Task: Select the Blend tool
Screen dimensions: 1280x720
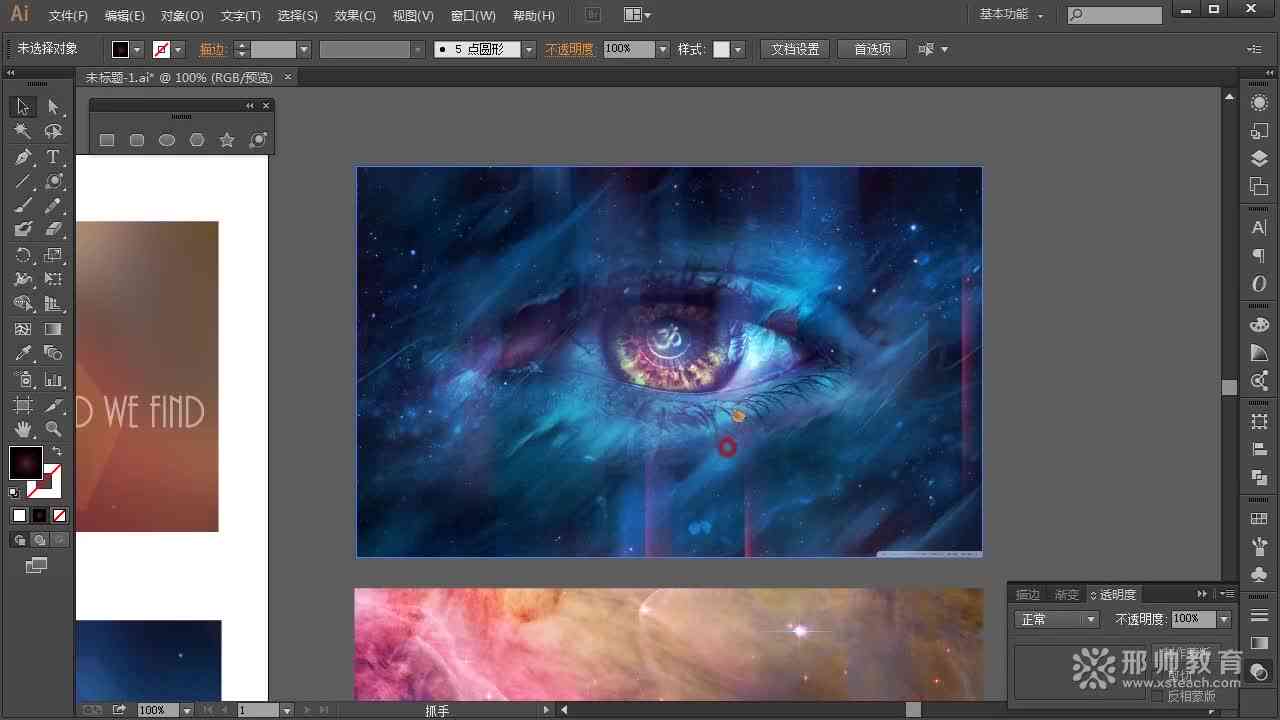Action: click(53, 354)
